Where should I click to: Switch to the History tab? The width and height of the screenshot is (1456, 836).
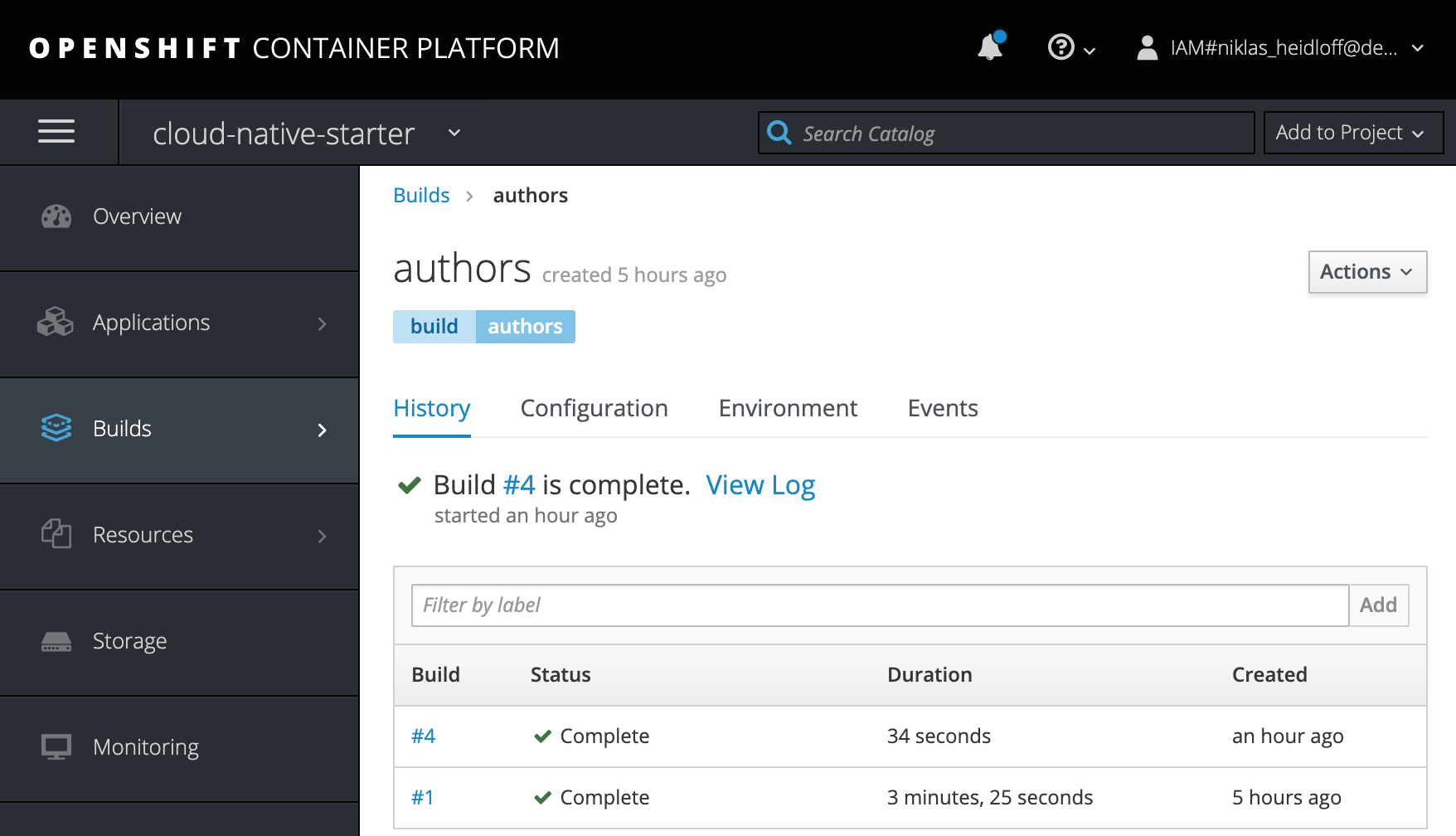(x=432, y=408)
